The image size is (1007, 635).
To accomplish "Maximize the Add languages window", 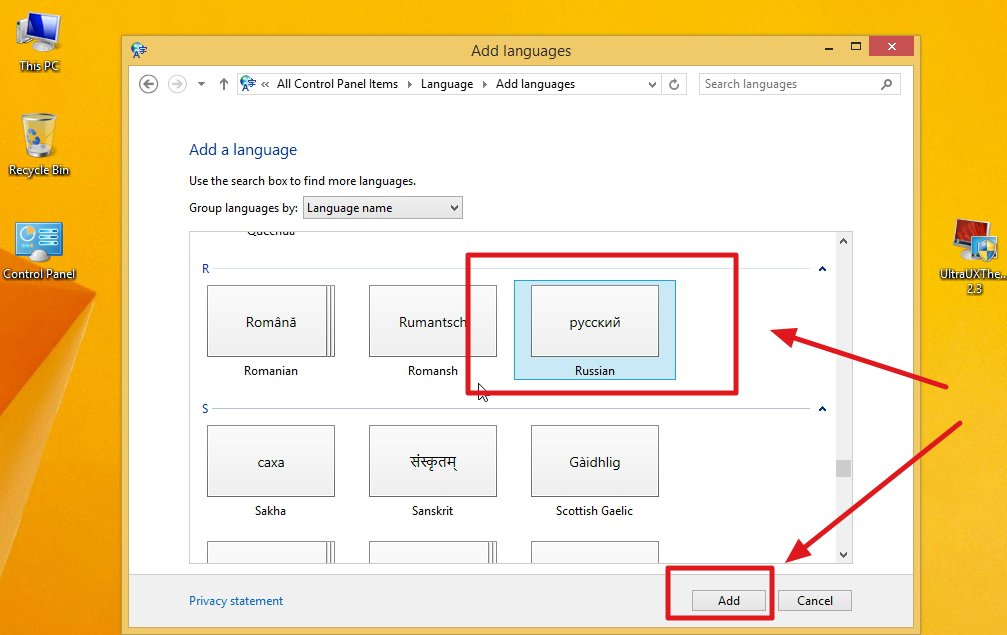I will tap(855, 47).
